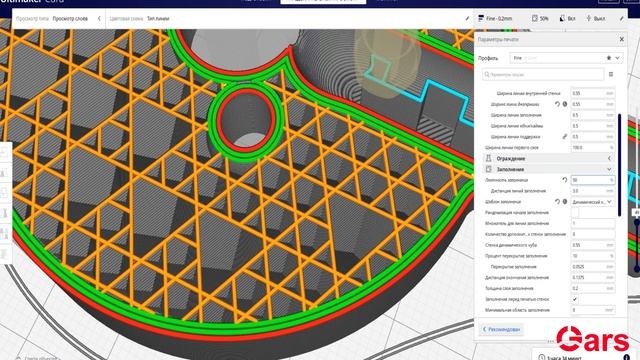Uncheck infill before walls checkbox

(575, 299)
